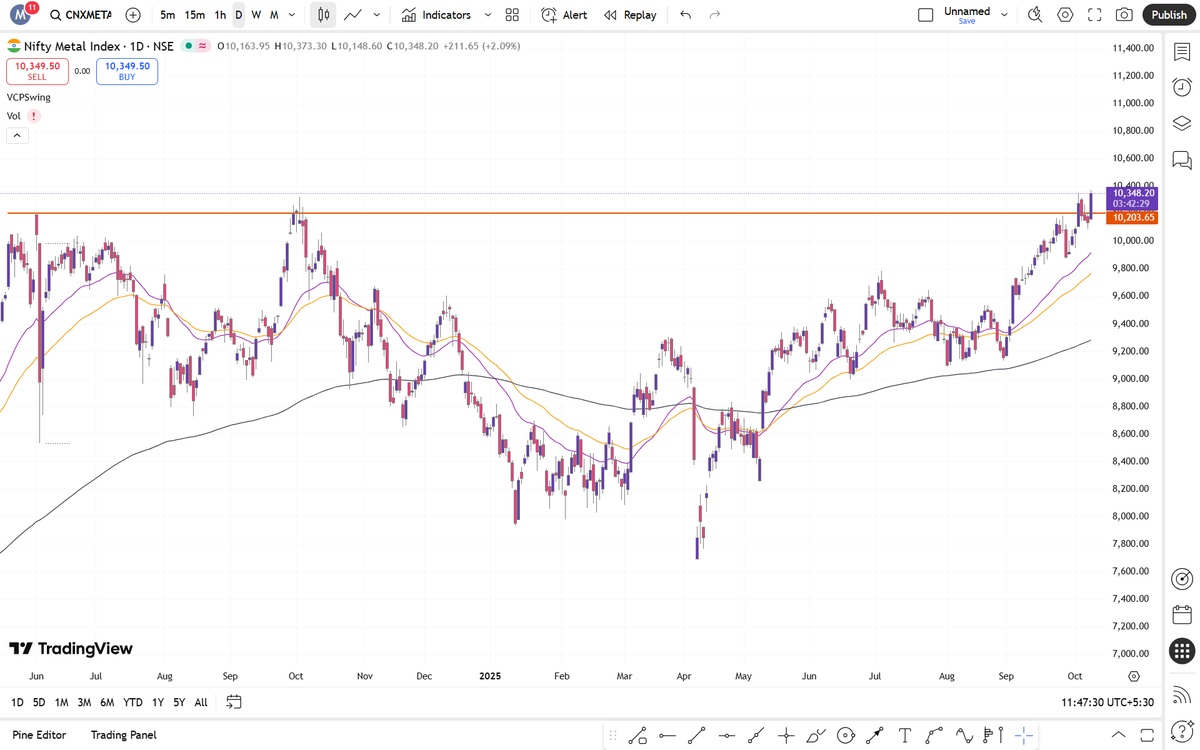
Task: Undo the last chart action
Action: (685, 15)
